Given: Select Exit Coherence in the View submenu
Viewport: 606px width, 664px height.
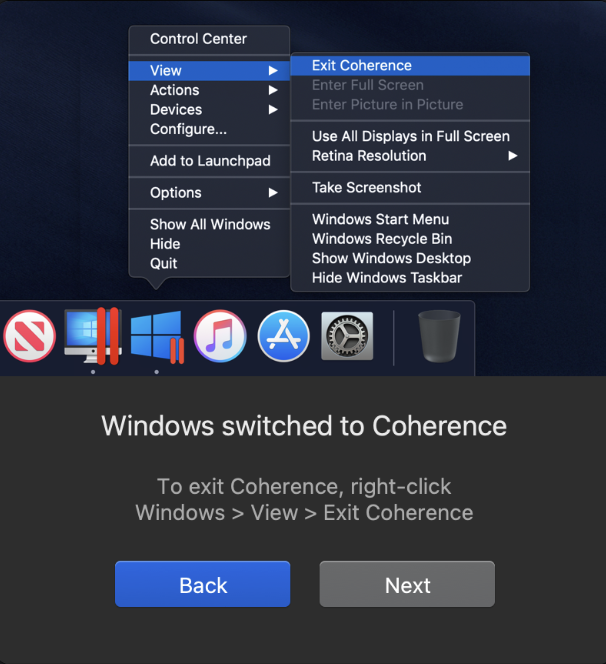Looking at the screenshot, I should (x=410, y=66).
